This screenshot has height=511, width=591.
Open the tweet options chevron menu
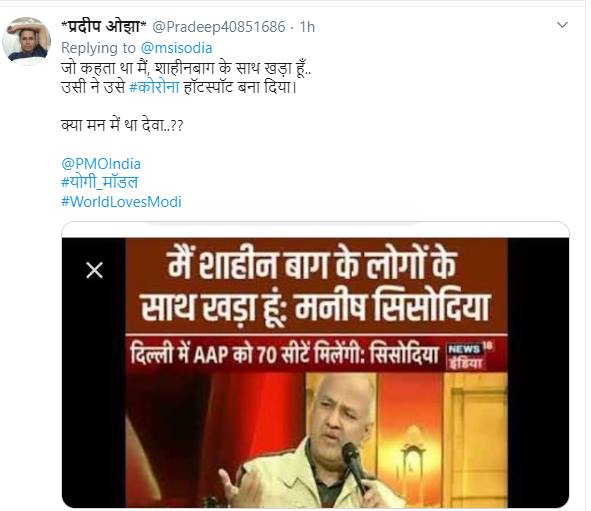562,25
